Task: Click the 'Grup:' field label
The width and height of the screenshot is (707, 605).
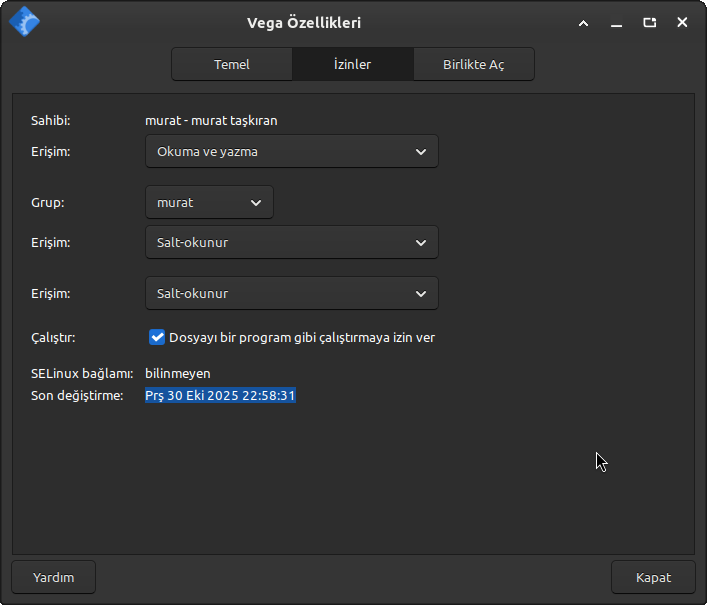Action: (47, 202)
